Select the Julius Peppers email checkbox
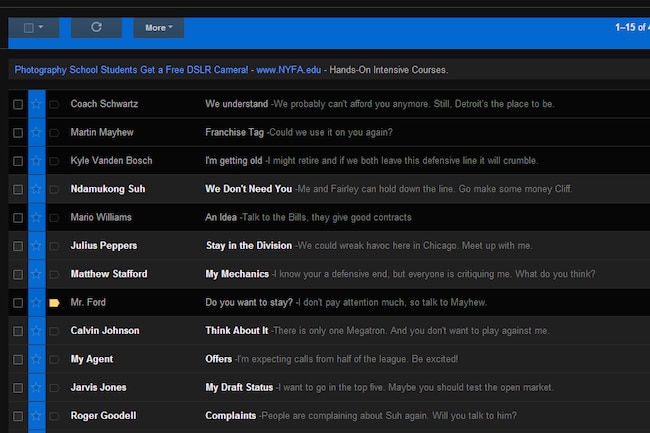This screenshot has height=433, width=650. [x=18, y=246]
